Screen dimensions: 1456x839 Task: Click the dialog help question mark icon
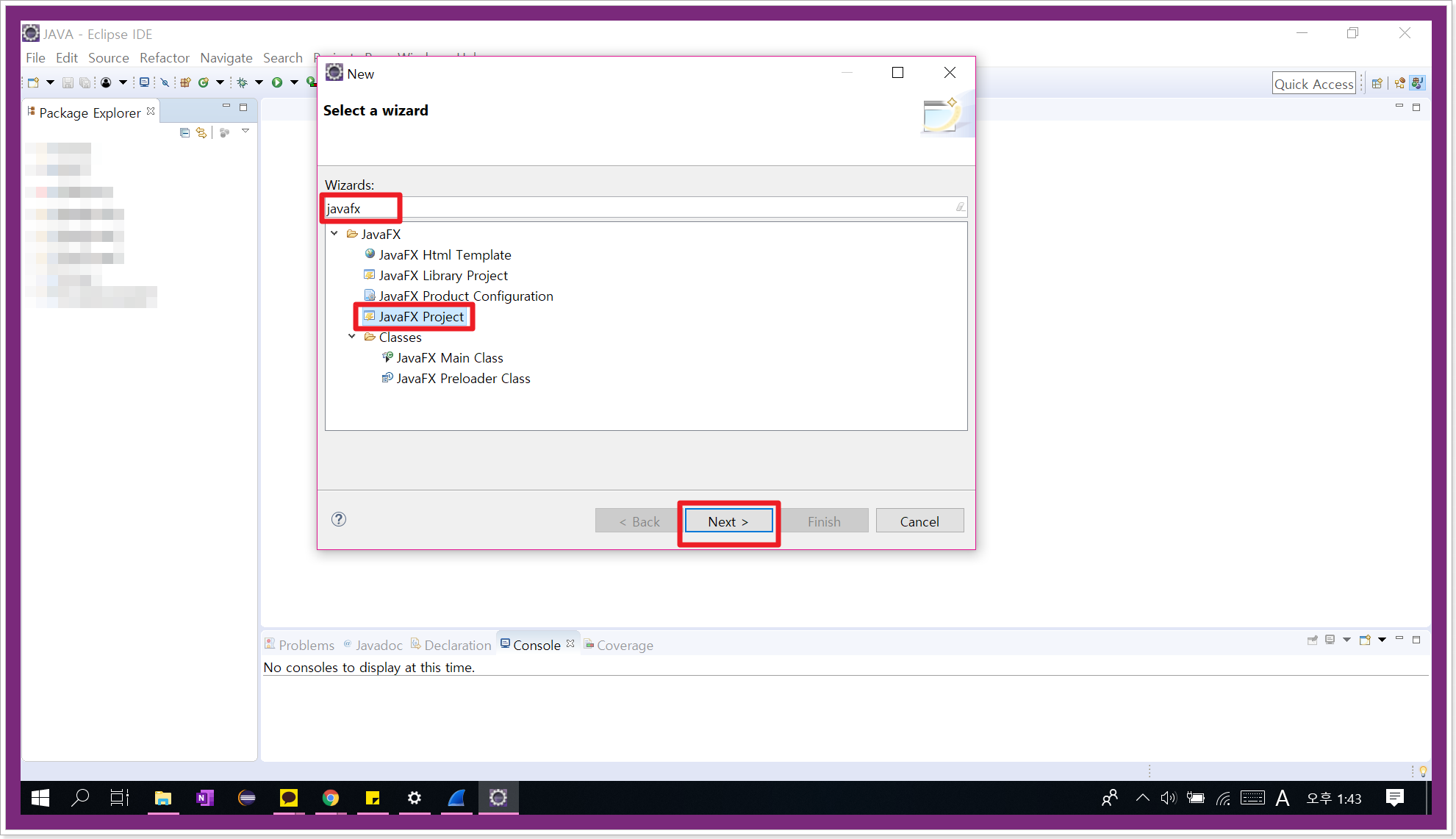click(339, 519)
